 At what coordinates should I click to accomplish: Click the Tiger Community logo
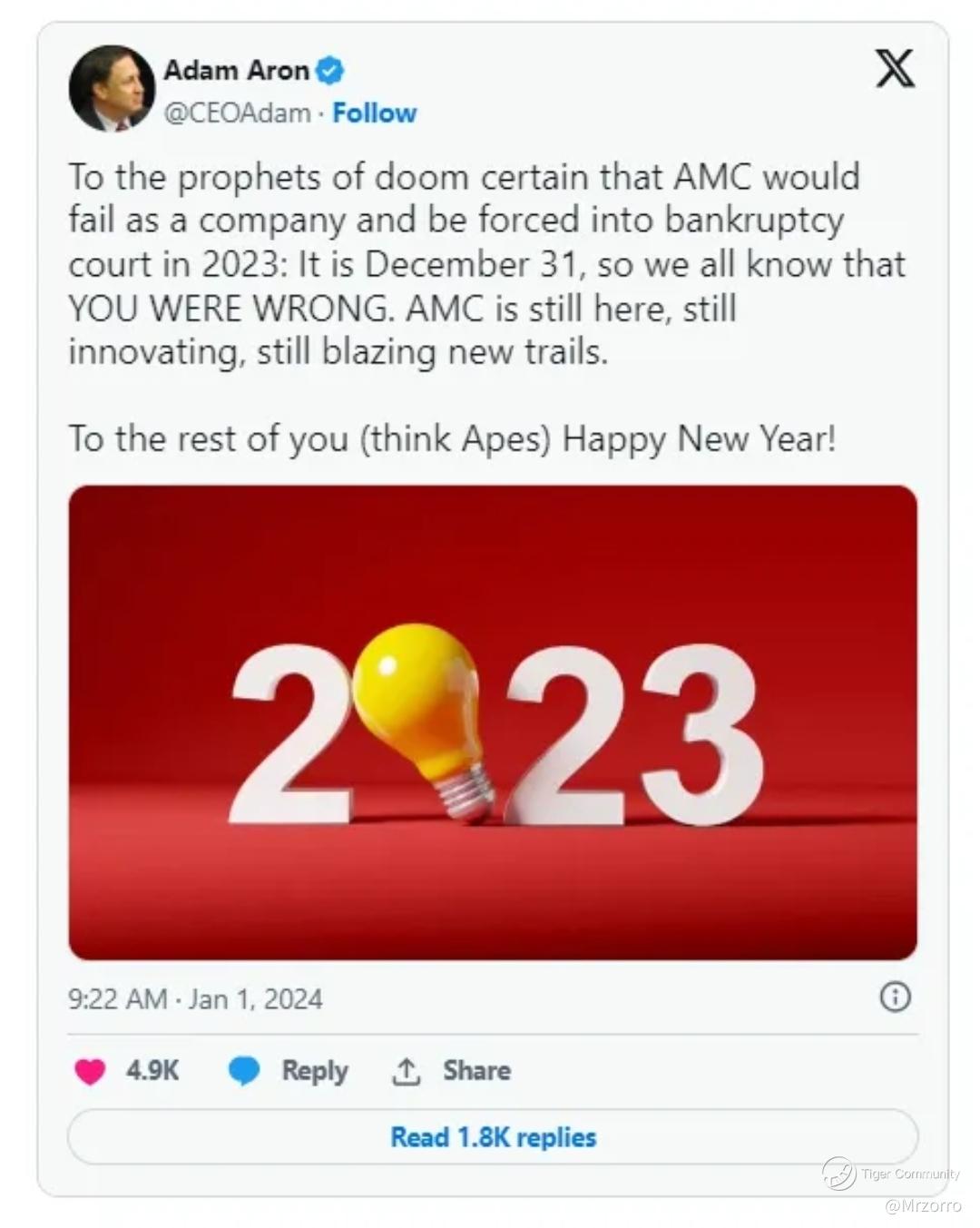click(838, 1174)
